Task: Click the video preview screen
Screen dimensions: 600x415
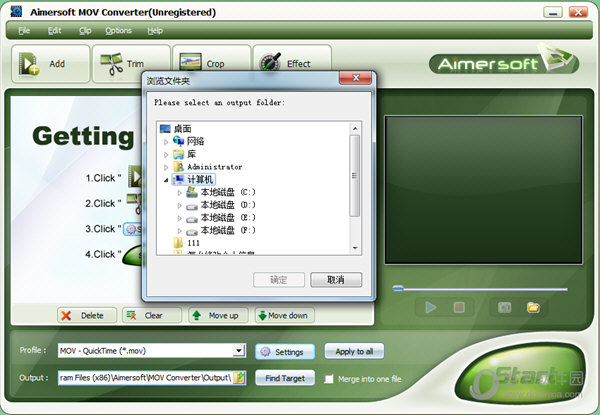Action: [484, 190]
